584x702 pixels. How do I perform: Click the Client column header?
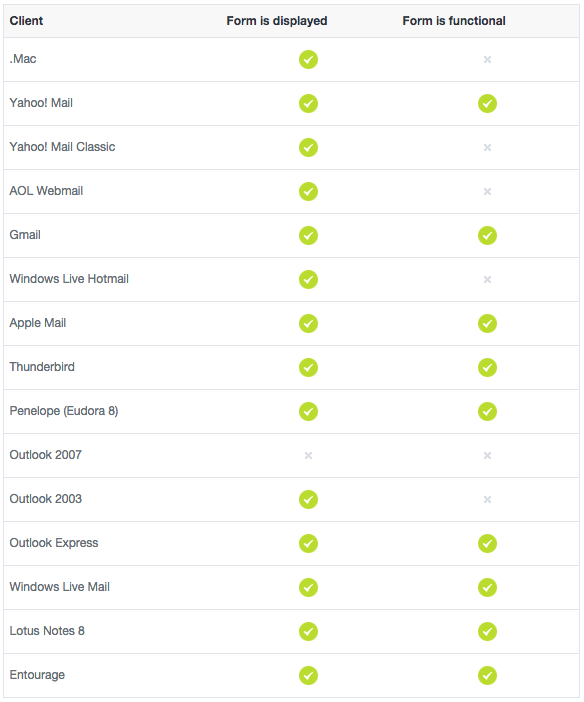(26, 21)
